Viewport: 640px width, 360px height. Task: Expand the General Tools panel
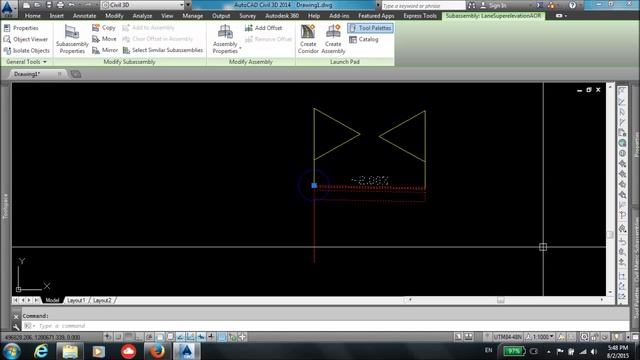(x=27, y=62)
